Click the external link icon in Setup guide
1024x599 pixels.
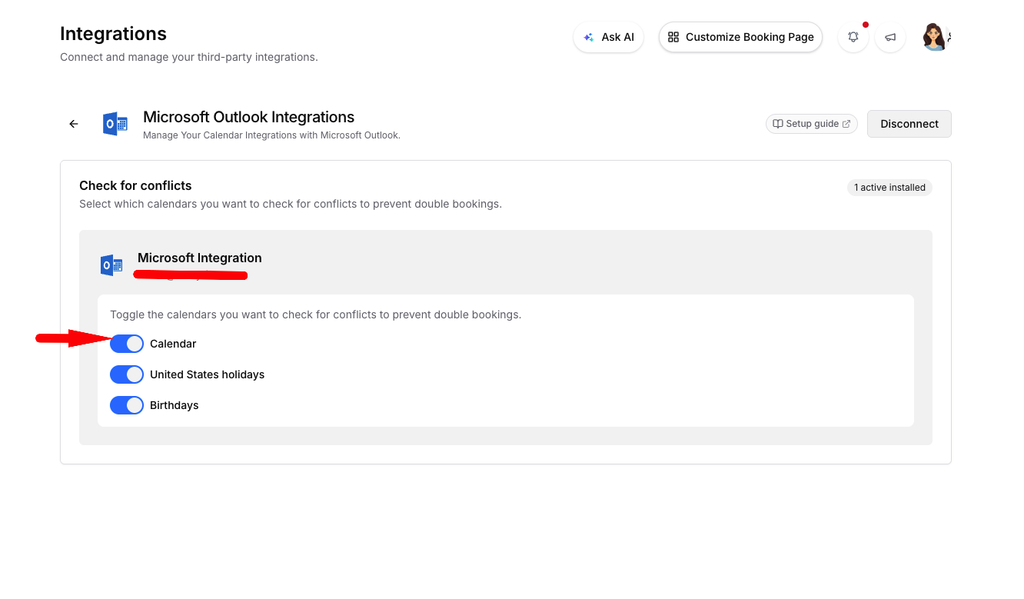(846, 123)
